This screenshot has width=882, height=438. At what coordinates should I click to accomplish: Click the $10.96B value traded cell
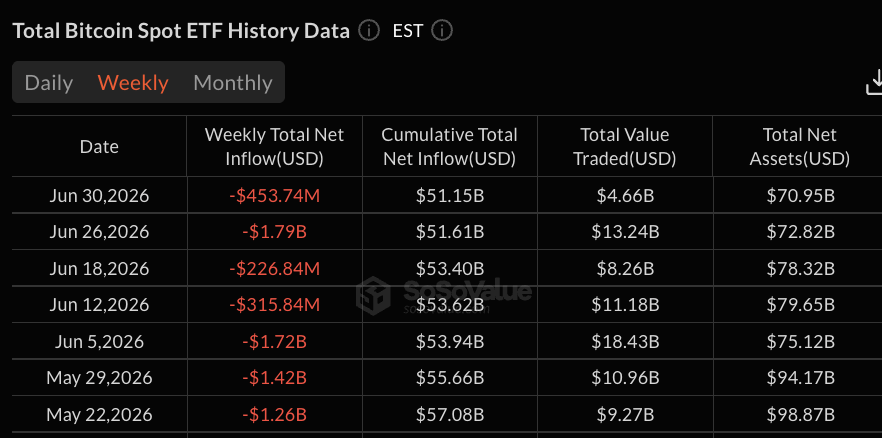point(625,377)
